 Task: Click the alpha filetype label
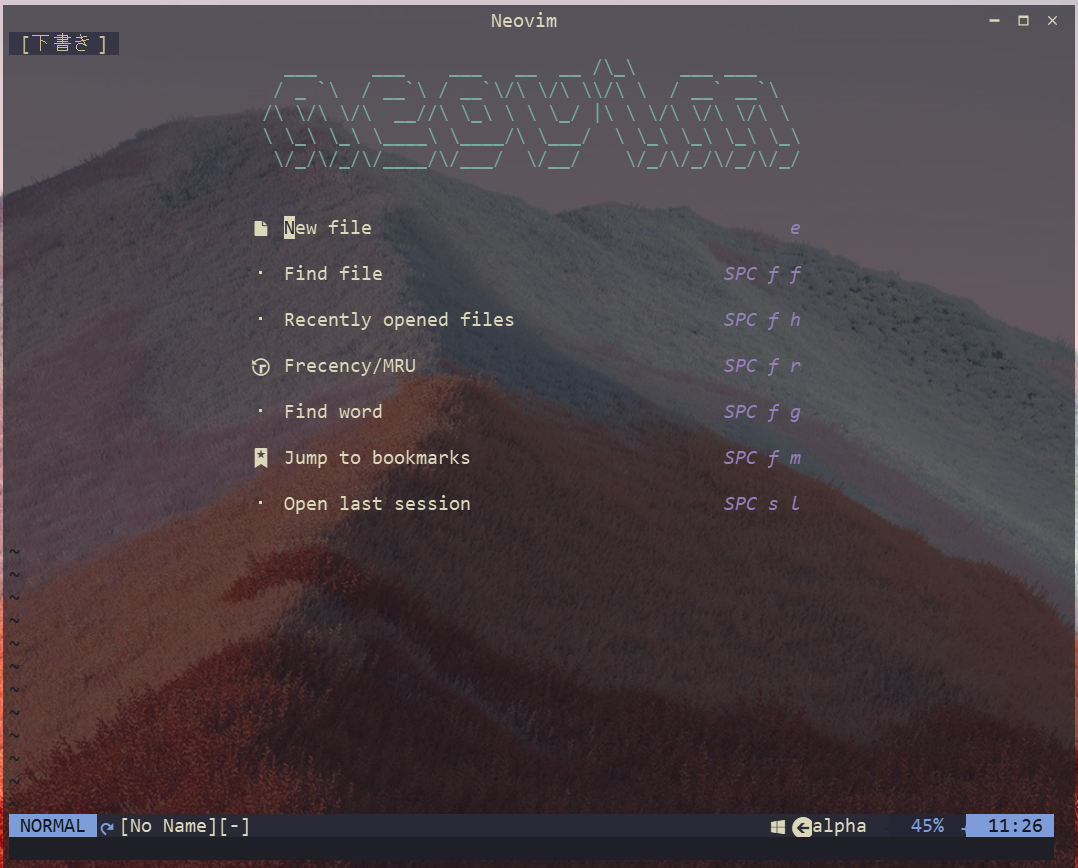(839, 825)
